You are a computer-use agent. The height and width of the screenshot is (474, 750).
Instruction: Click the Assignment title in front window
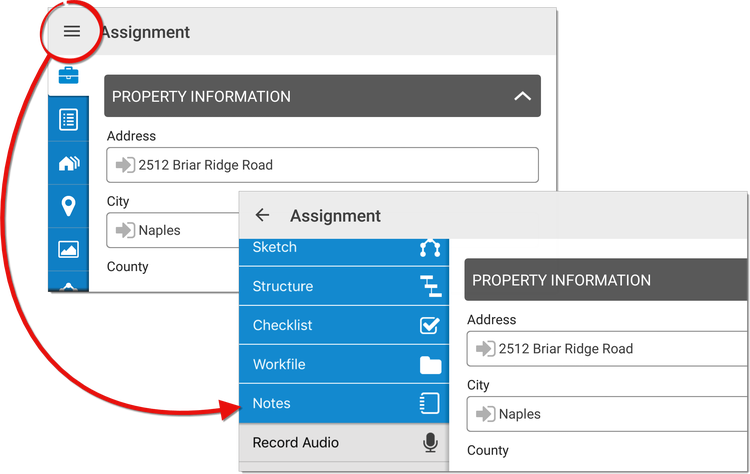coord(335,216)
